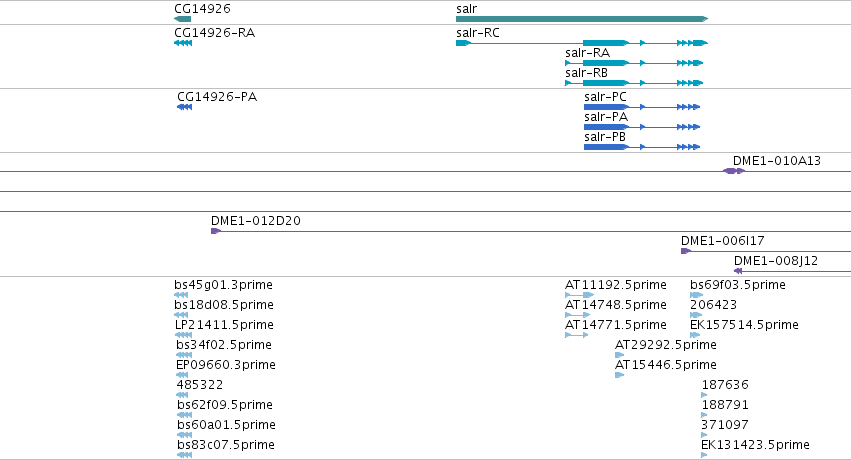Click the bs45g01.3prime EST arrow glyph
The width and height of the screenshot is (851, 460).
[x=181, y=295]
